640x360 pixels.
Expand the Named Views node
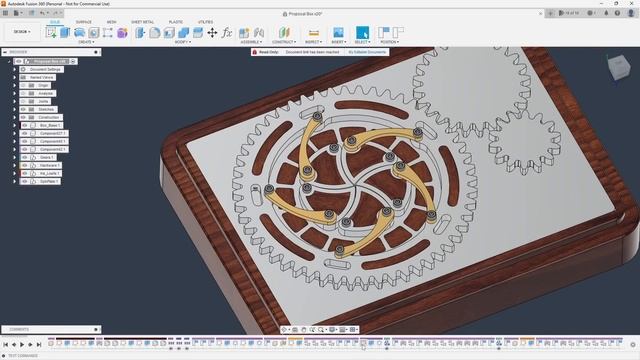click(14, 78)
